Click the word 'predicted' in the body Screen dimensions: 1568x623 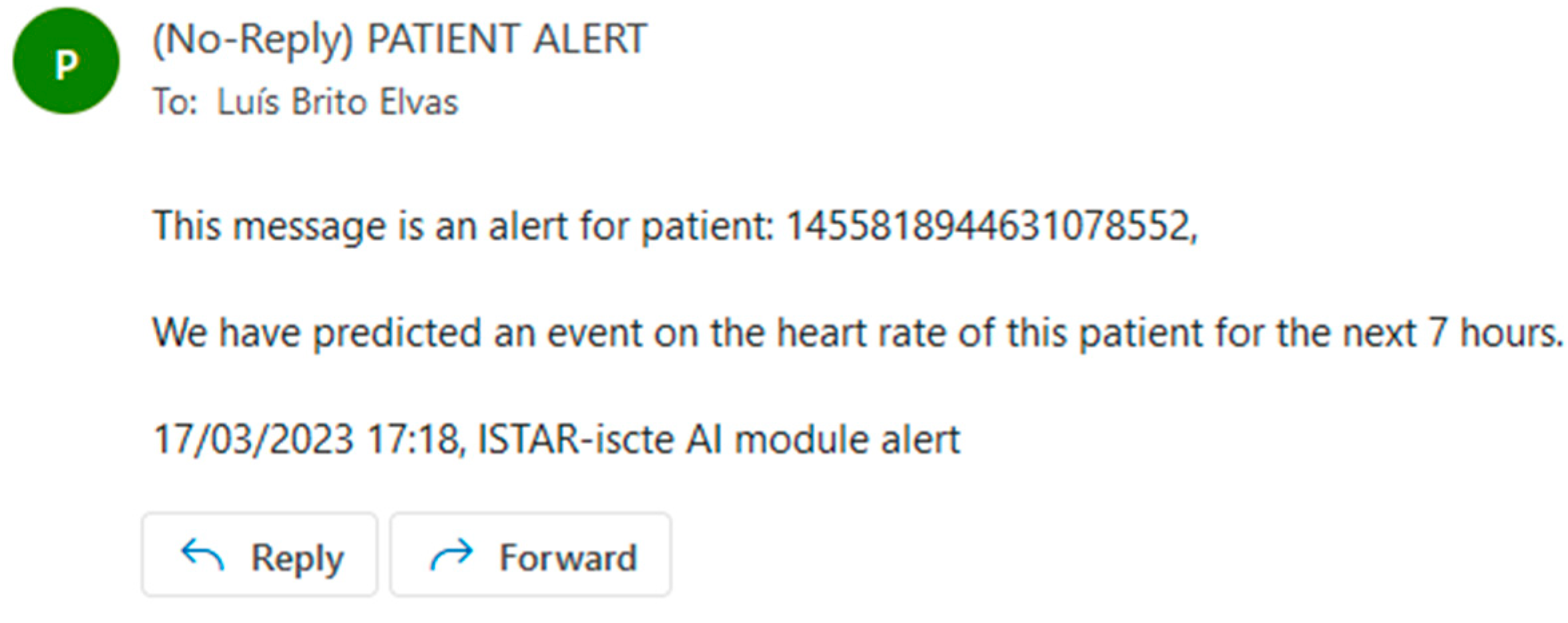(397, 332)
